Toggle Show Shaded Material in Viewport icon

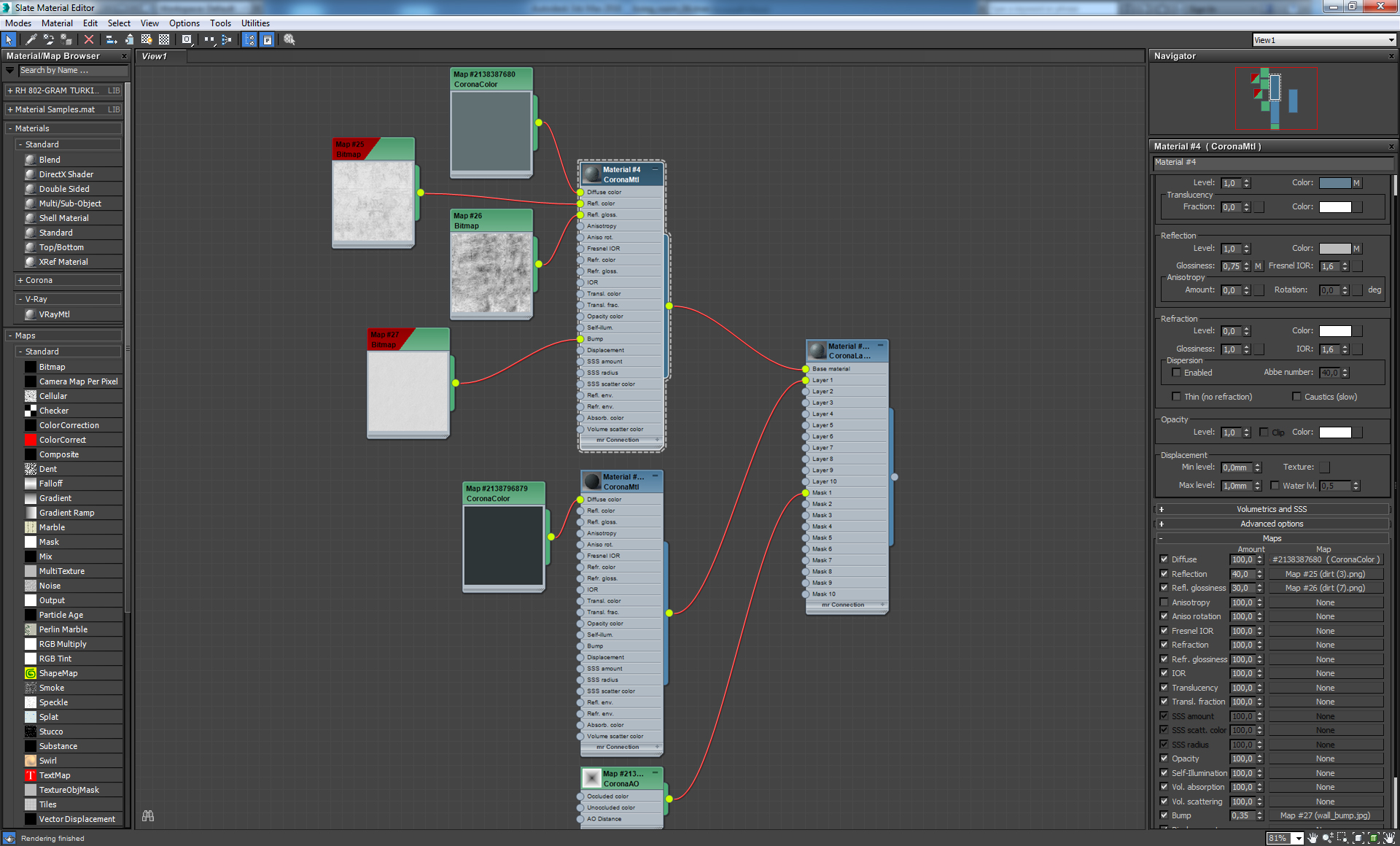click(x=147, y=39)
